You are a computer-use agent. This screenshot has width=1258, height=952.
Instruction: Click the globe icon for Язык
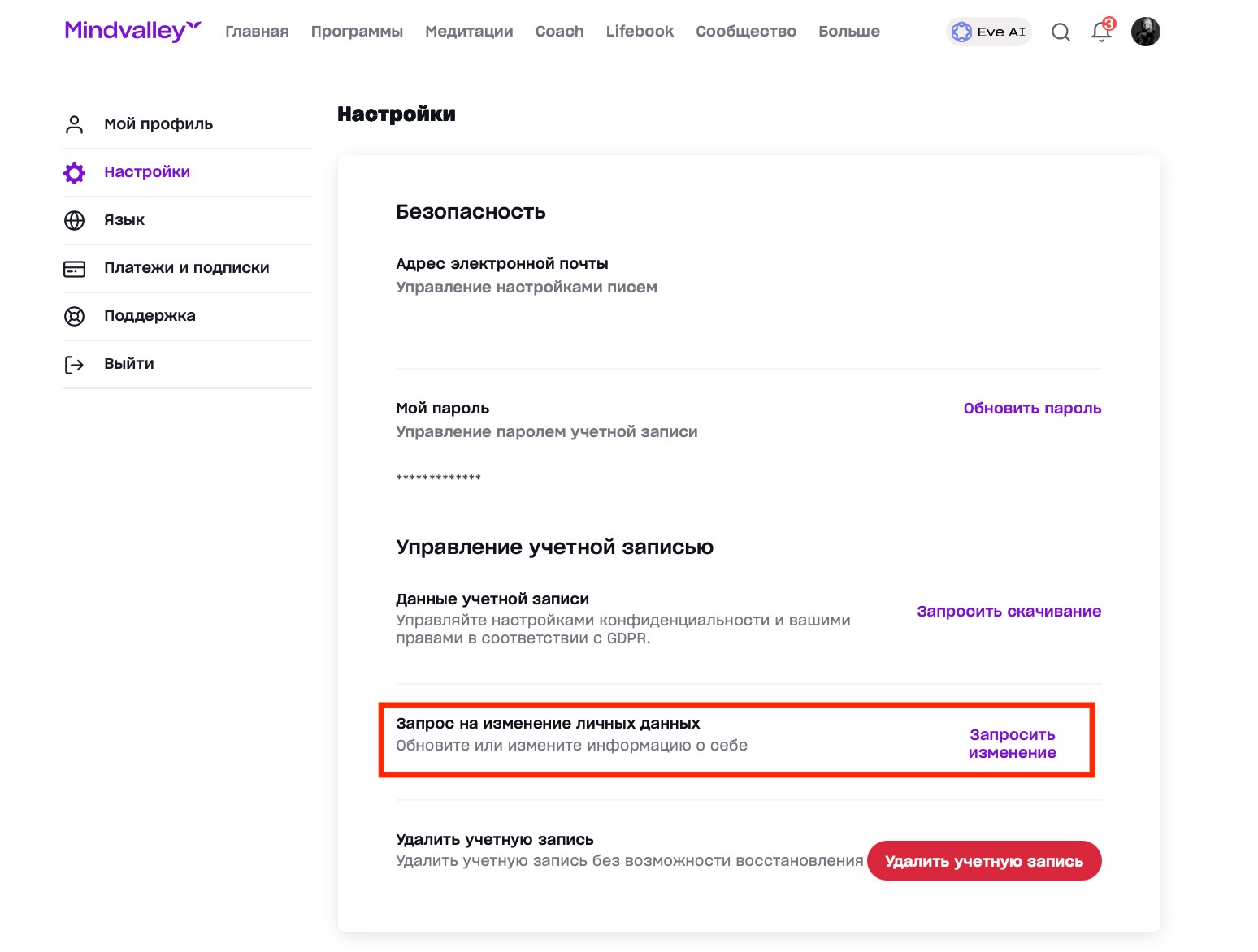[74, 220]
